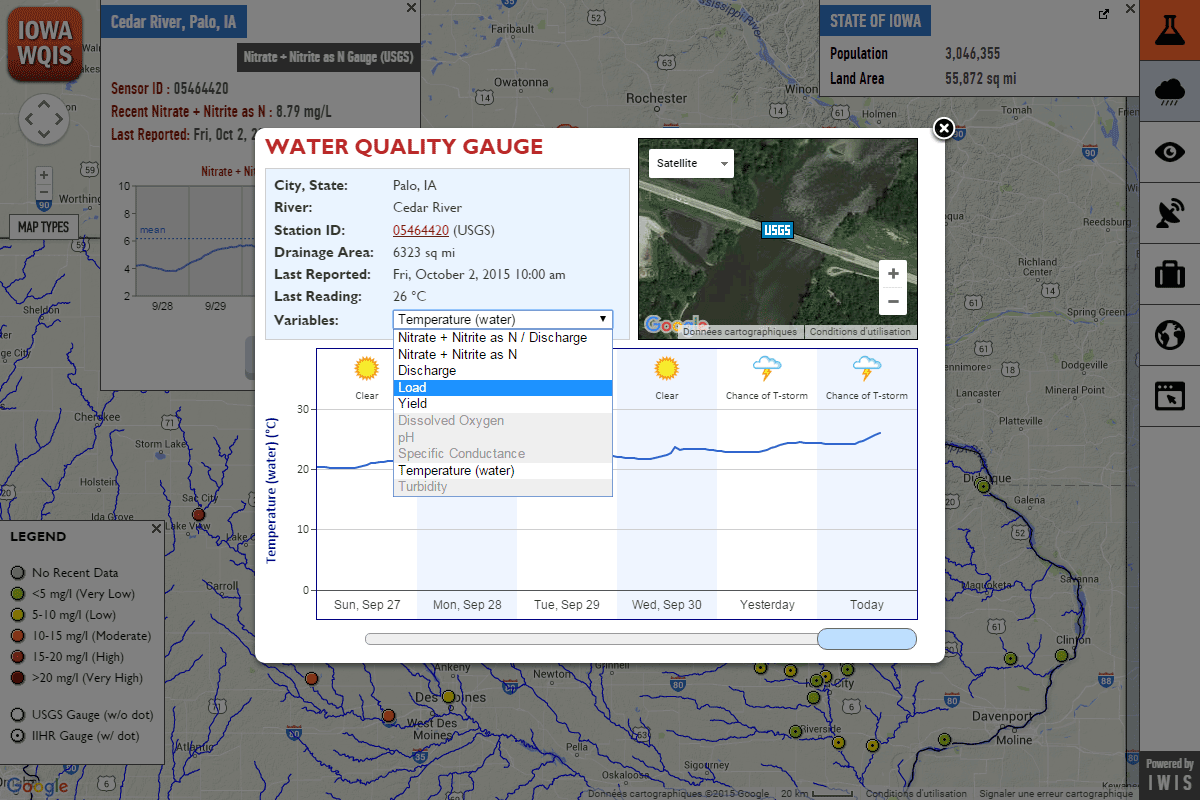1200x800 pixels.
Task: Open the briefcase tools sidebar icon
Action: point(1170,274)
